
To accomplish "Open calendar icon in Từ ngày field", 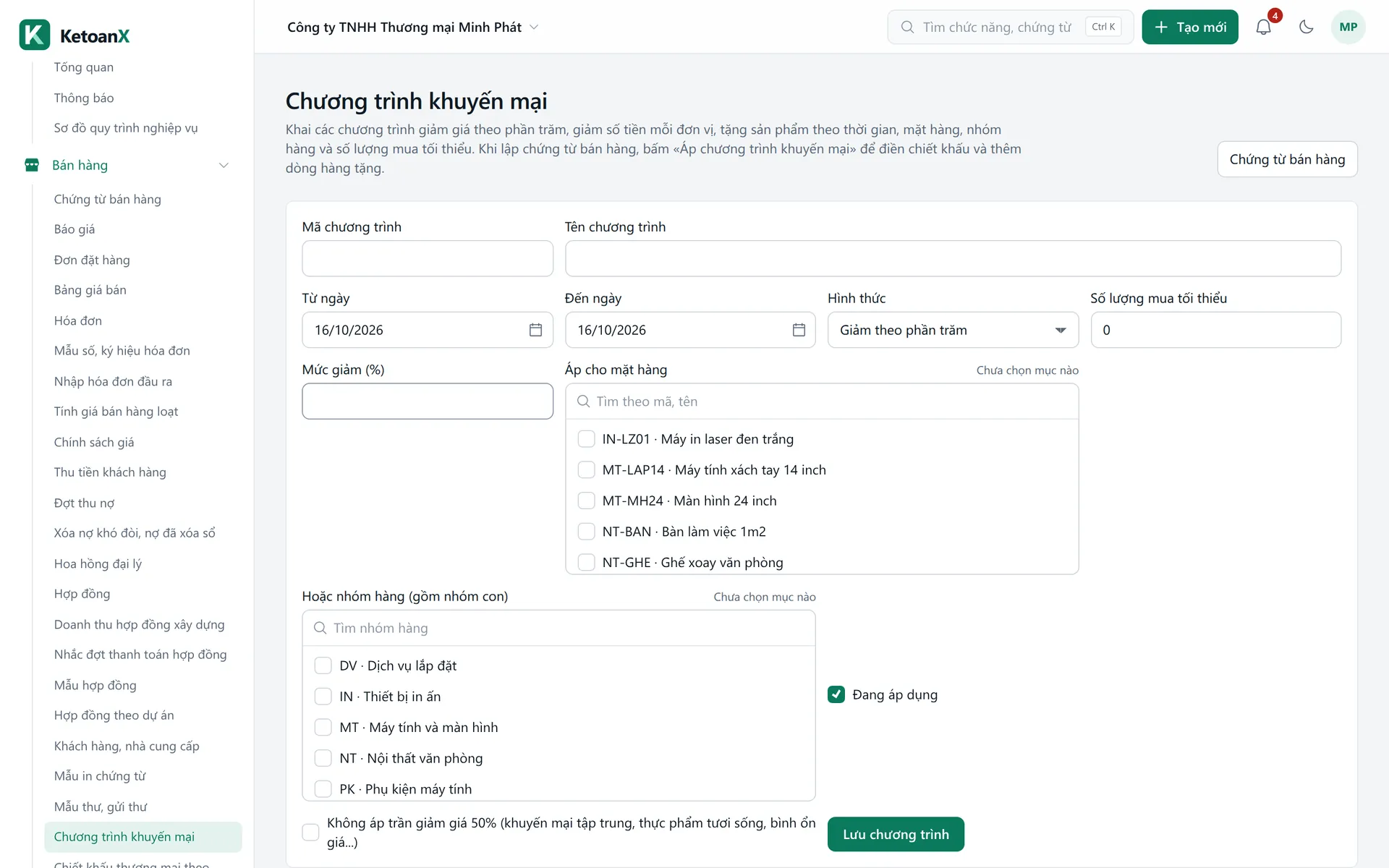I will pyautogui.click(x=535, y=330).
